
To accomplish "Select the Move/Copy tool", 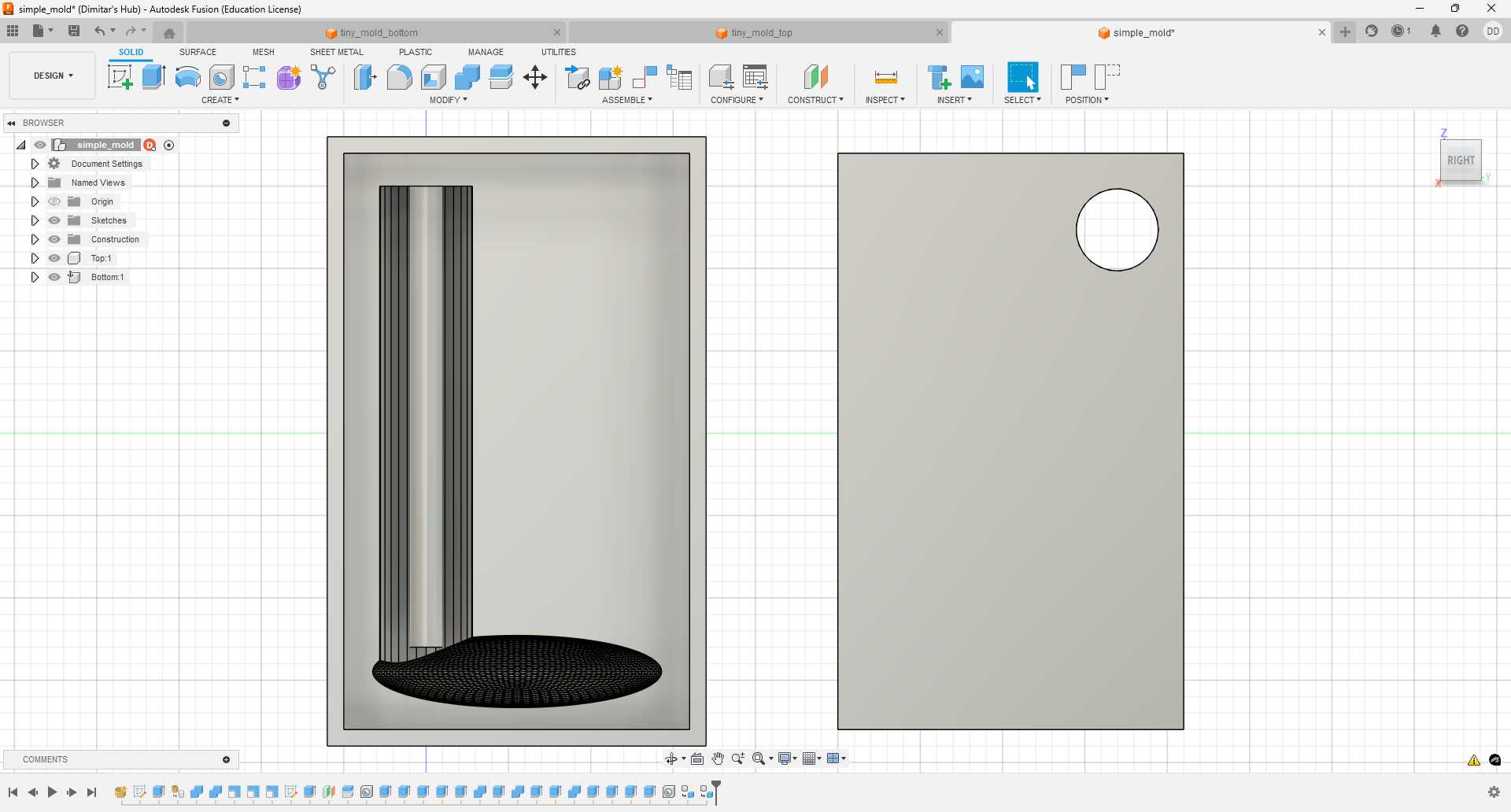I will tap(535, 76).
